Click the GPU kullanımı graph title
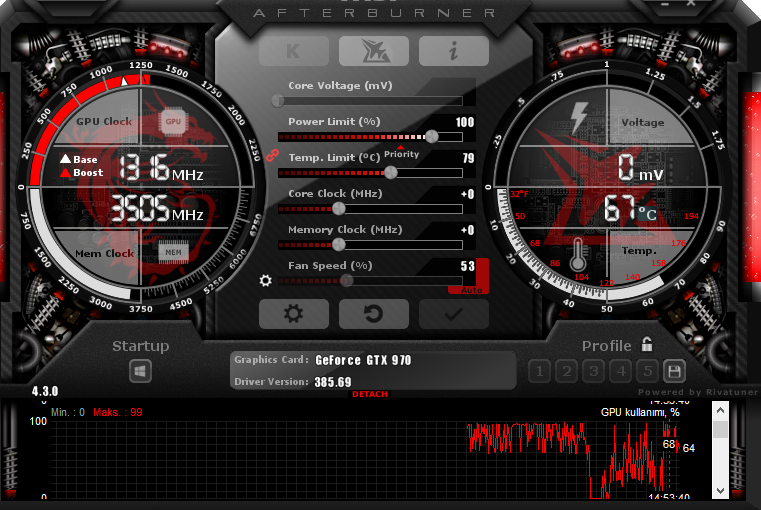Screen dimensions: 761x510 click(640, 412)
